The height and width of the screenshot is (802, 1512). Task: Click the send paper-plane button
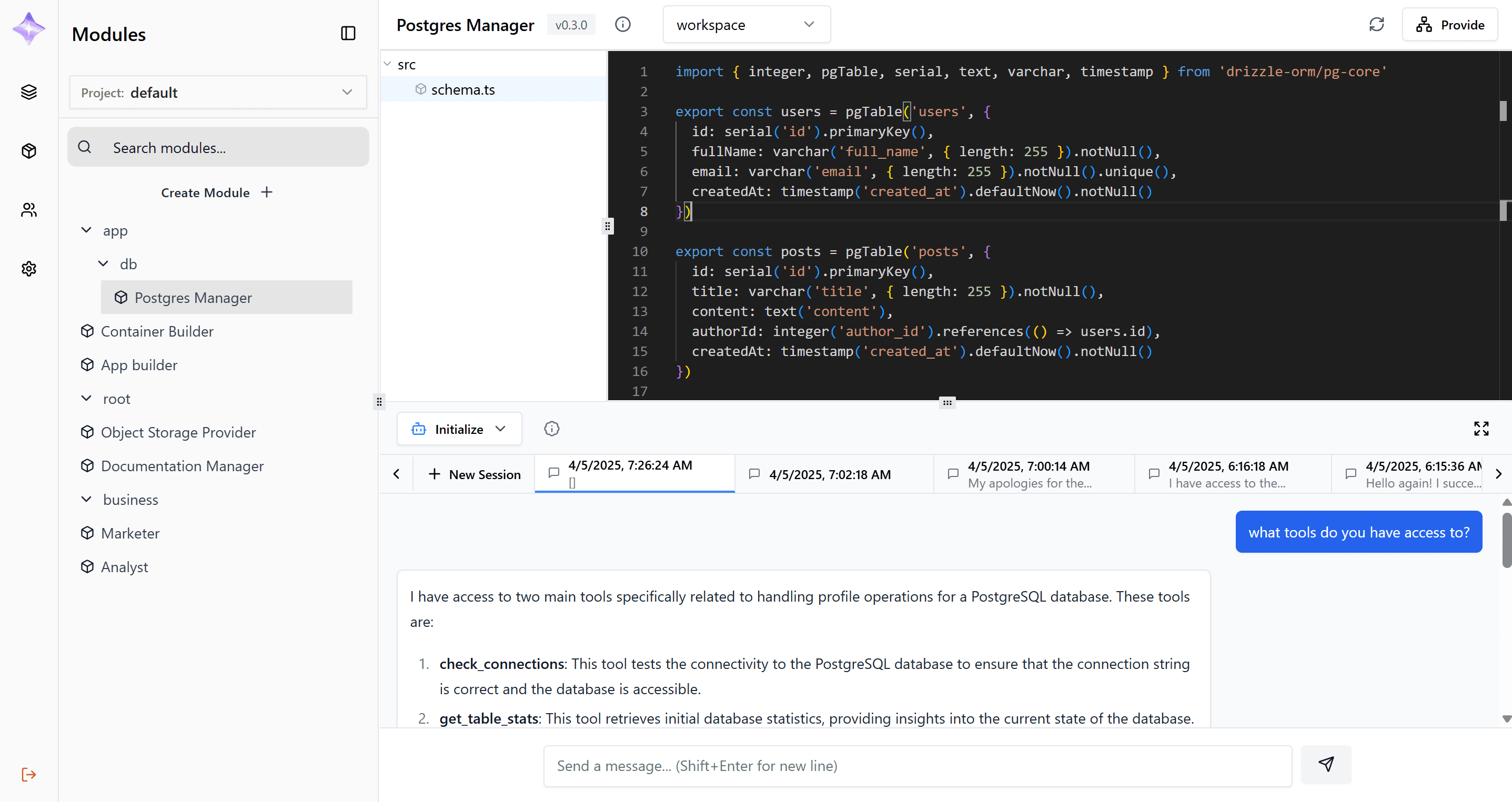[1326, 765]
